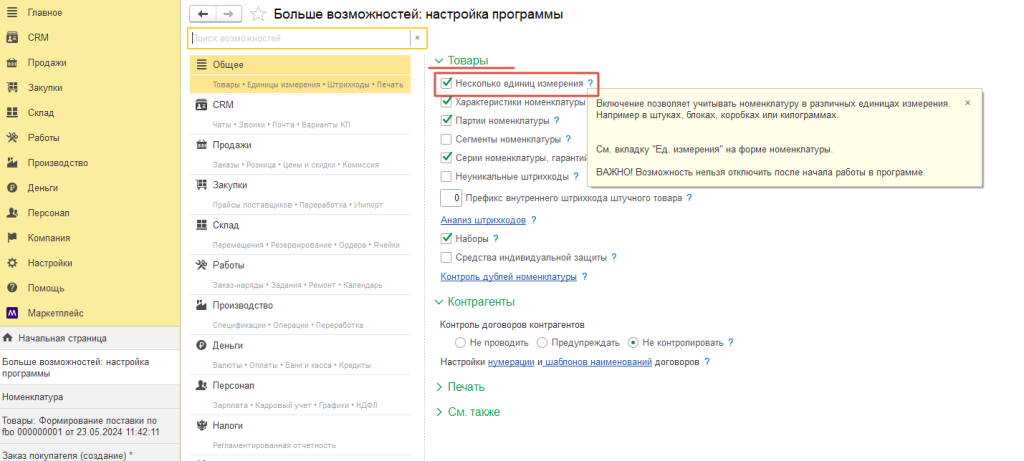Toggle Серии номенклатуры checkbox
1024x461 pixels.
(x=446, y=157)
